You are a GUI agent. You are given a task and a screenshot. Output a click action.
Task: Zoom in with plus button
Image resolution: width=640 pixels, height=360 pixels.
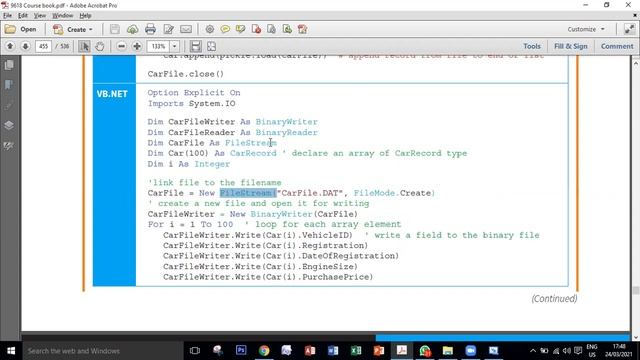[x=137, y=46]
